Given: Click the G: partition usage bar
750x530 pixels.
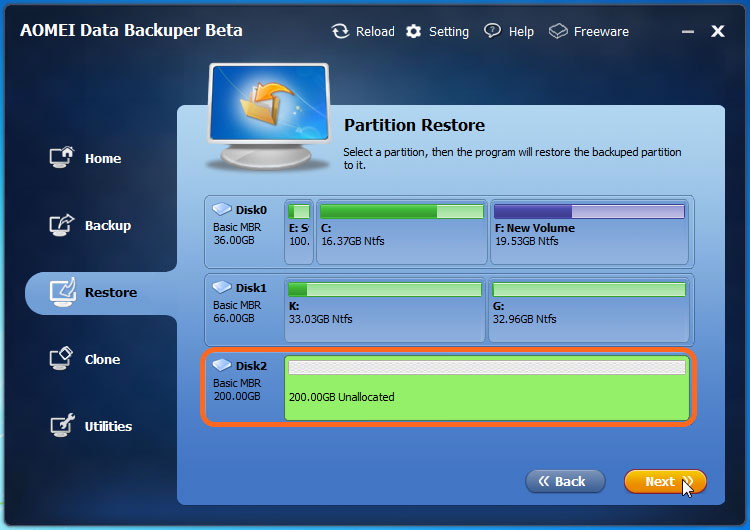Looking at the screenshot, I should pos(589,289).
